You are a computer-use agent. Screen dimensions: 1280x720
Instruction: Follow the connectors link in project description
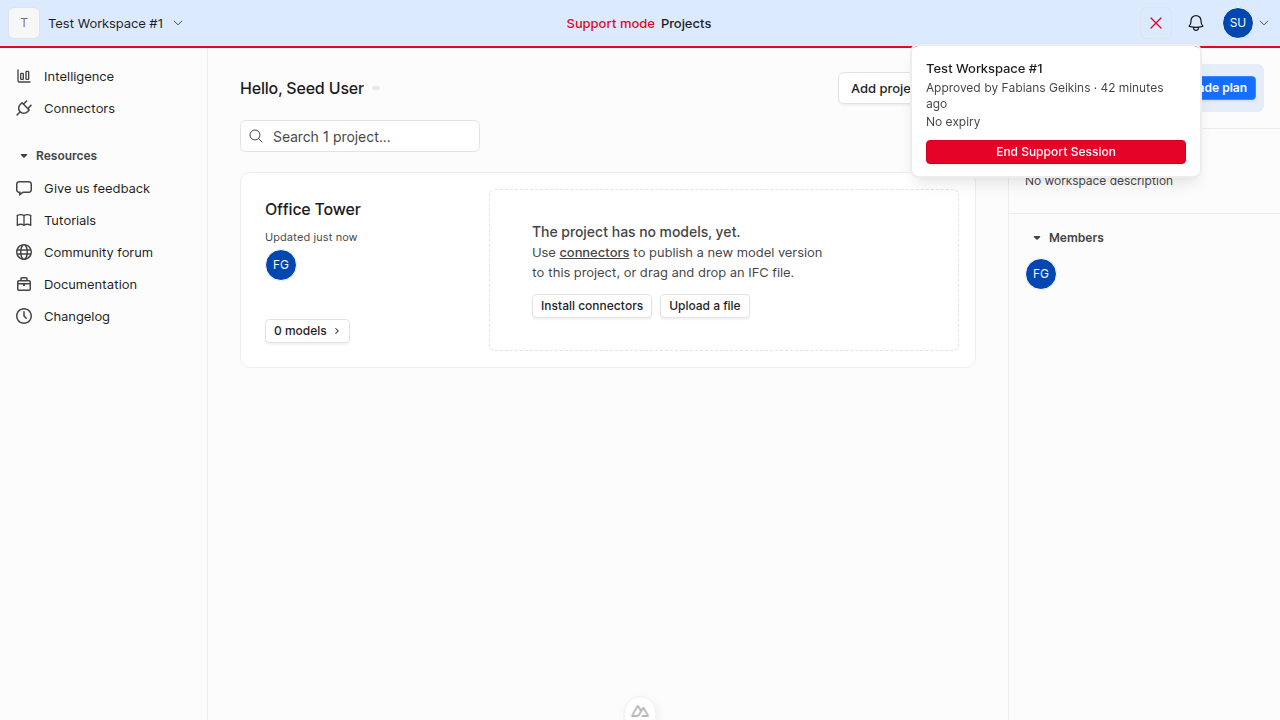click(594, 252)
